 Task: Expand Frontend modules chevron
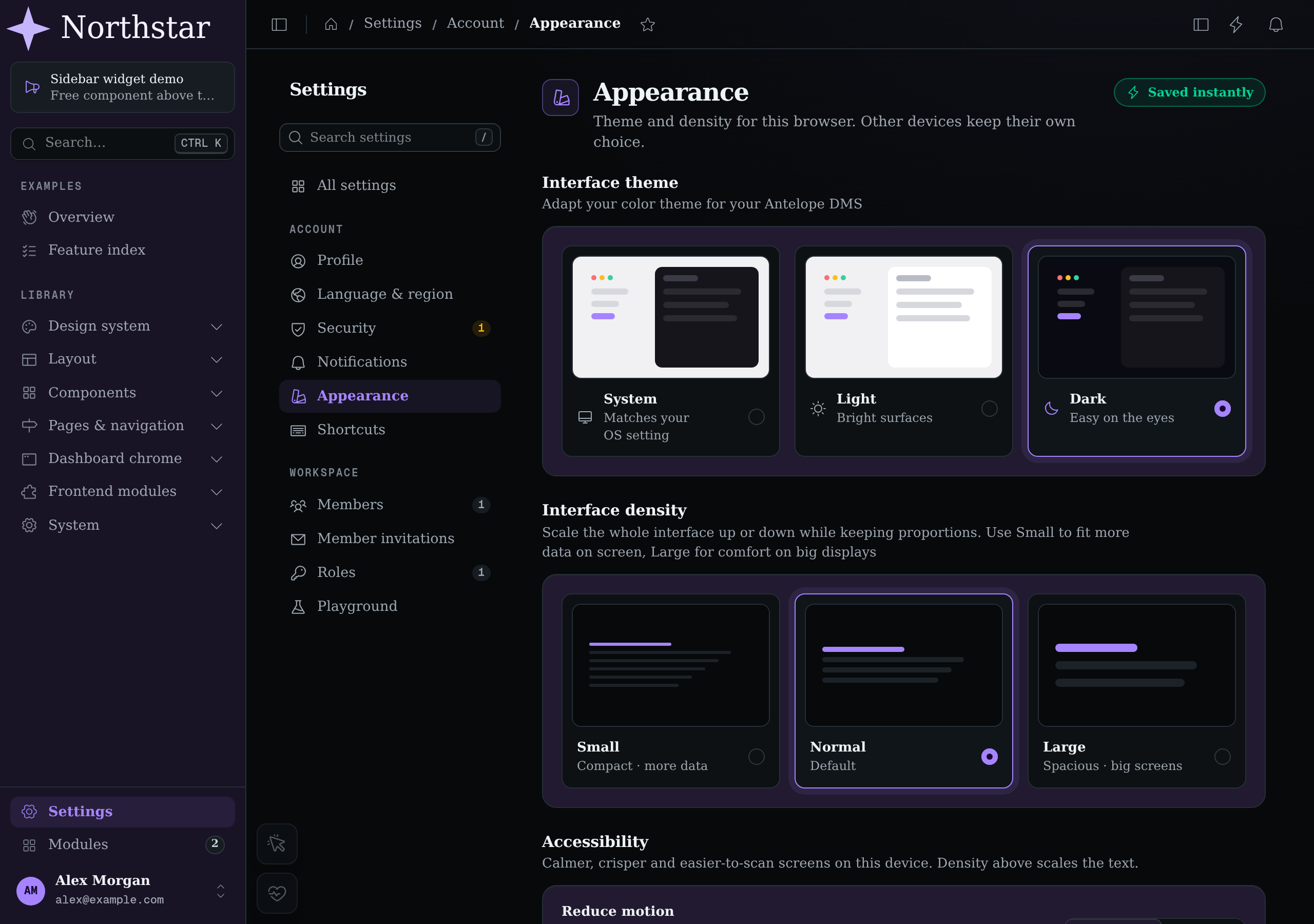[x=216, y=492]
